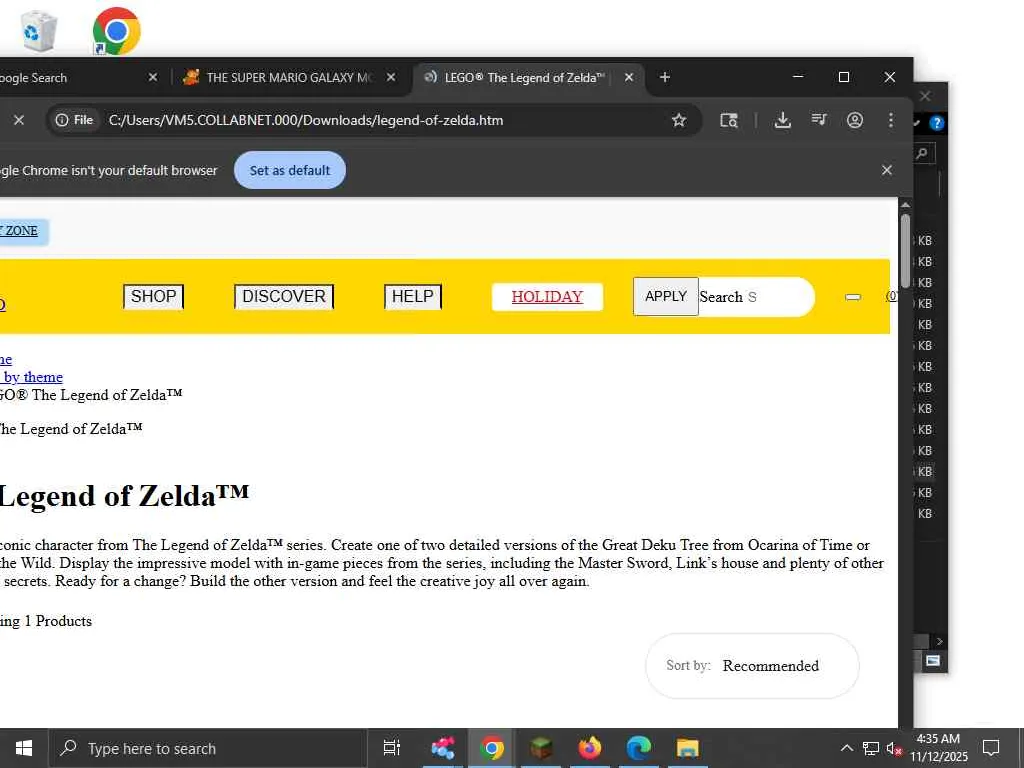Dismiss the default browser notification bar
1024x768 pixels.
887,170
